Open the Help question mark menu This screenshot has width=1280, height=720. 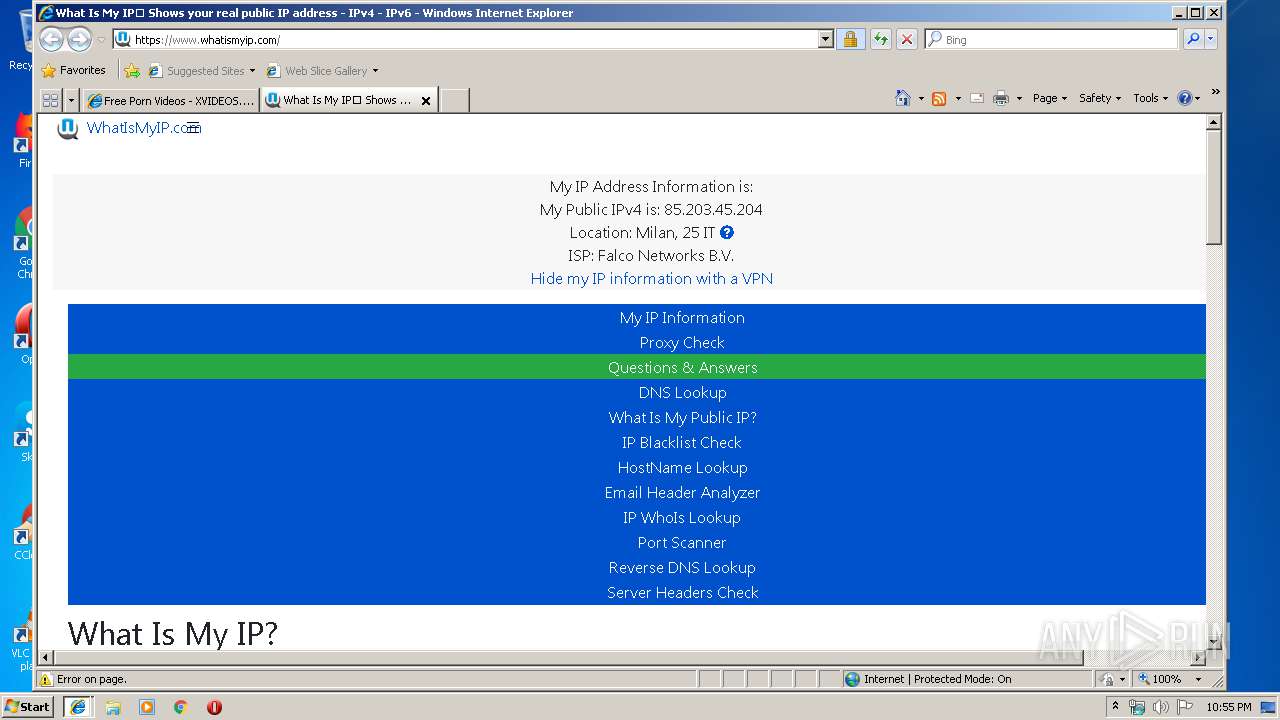click(x=1188, y=98)
